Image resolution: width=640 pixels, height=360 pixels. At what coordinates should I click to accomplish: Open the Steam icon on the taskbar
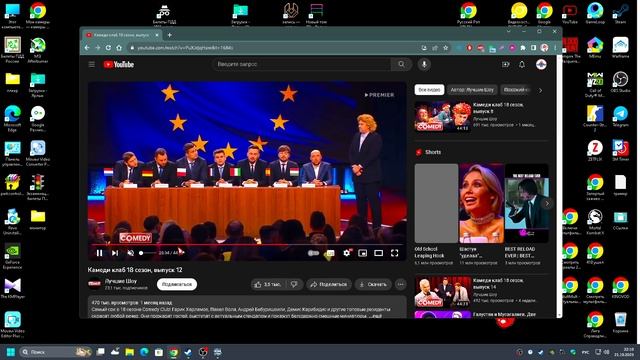click(x=188, y=352)
